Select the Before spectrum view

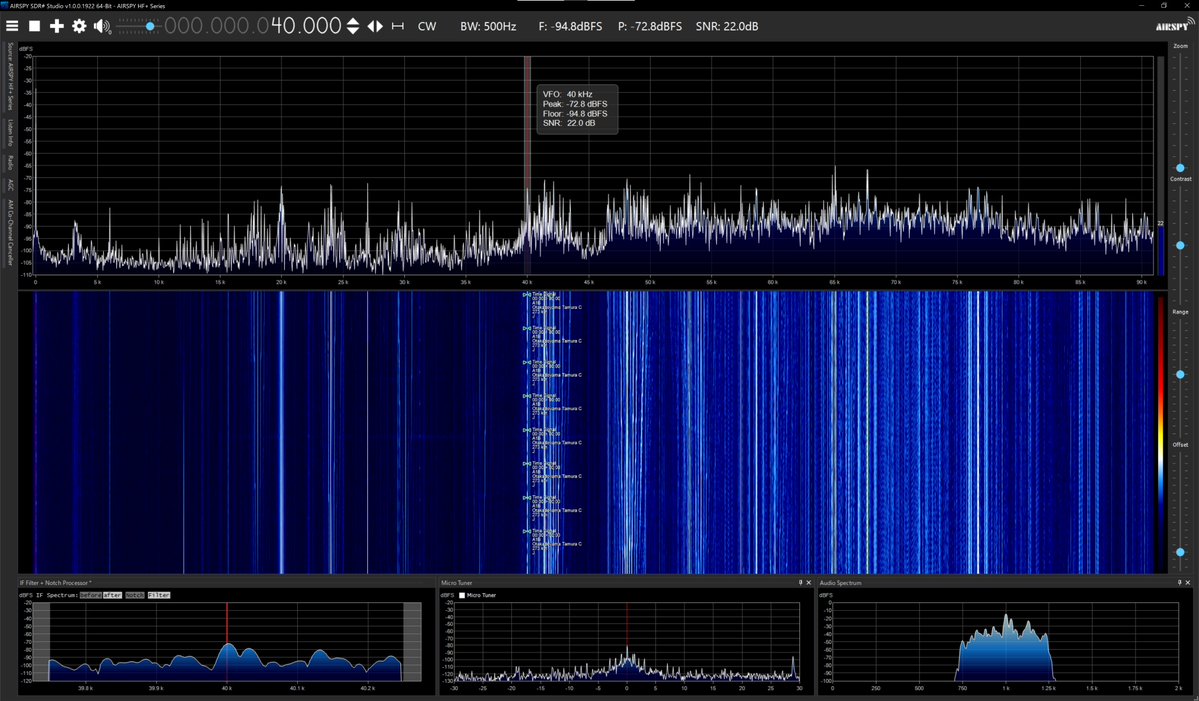click(x=90, y=595)
